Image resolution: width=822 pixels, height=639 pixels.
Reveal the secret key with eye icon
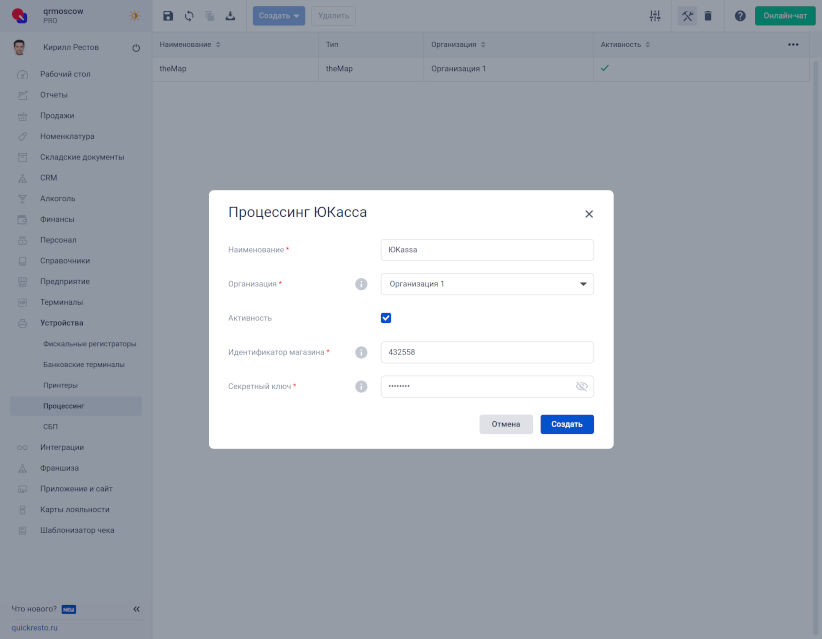tap(581, 386)
